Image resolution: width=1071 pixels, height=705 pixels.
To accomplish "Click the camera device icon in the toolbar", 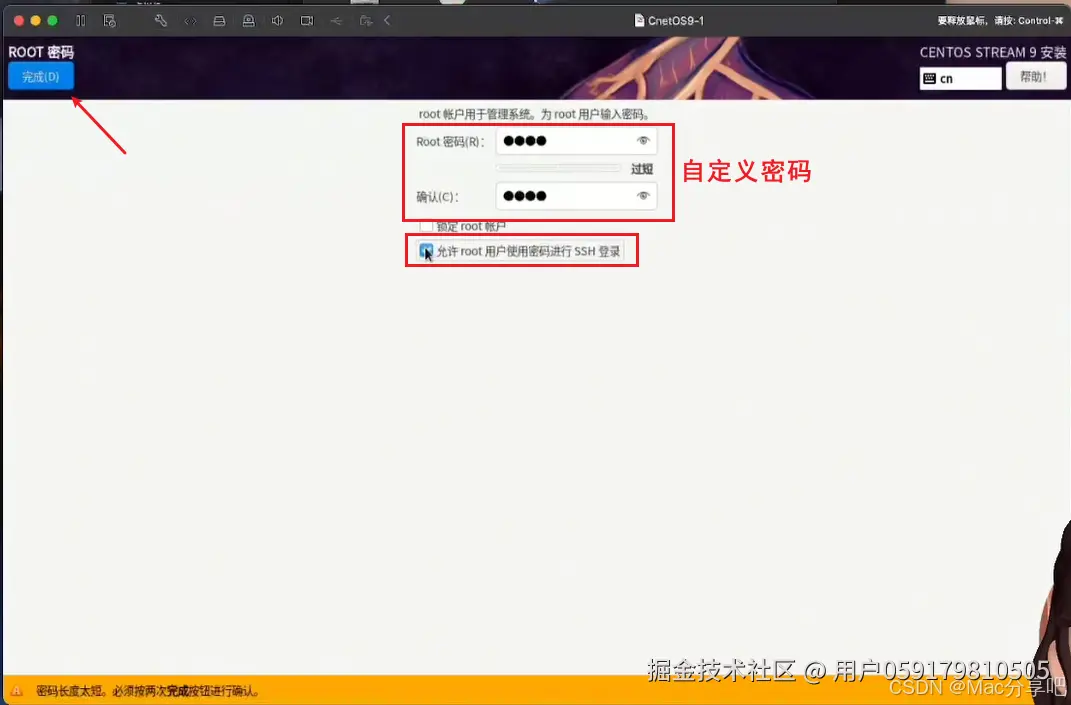I will [307, 20].
